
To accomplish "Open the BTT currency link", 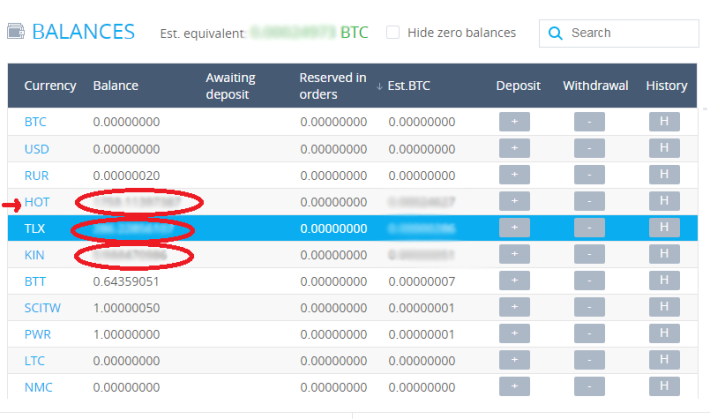I will tap(35, 282).
